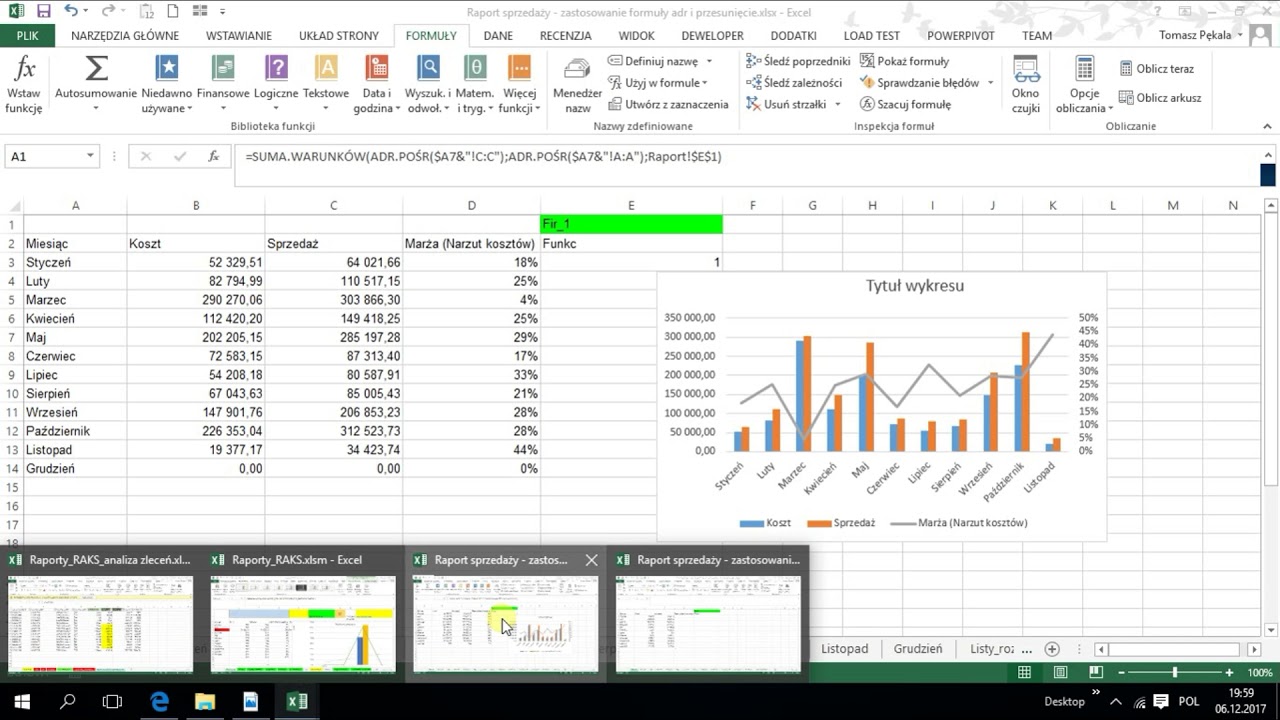Open Wyszuk. i odwoł. functions icon
The height and width of the screenshot is (720, 1280).
pyautogui.click(x=428, y=68)
